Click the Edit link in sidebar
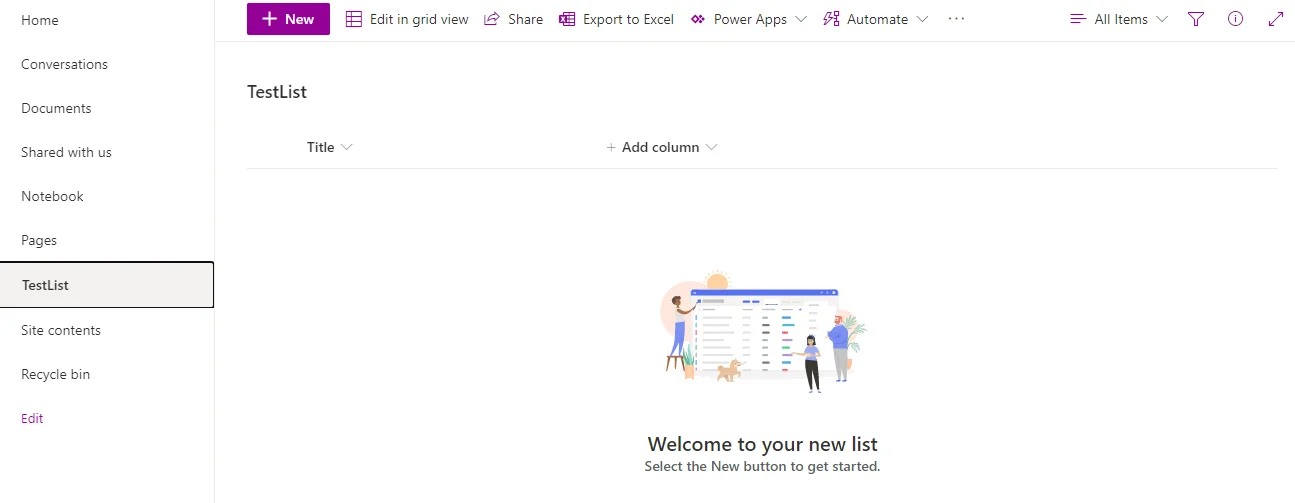 coord(32,418)
